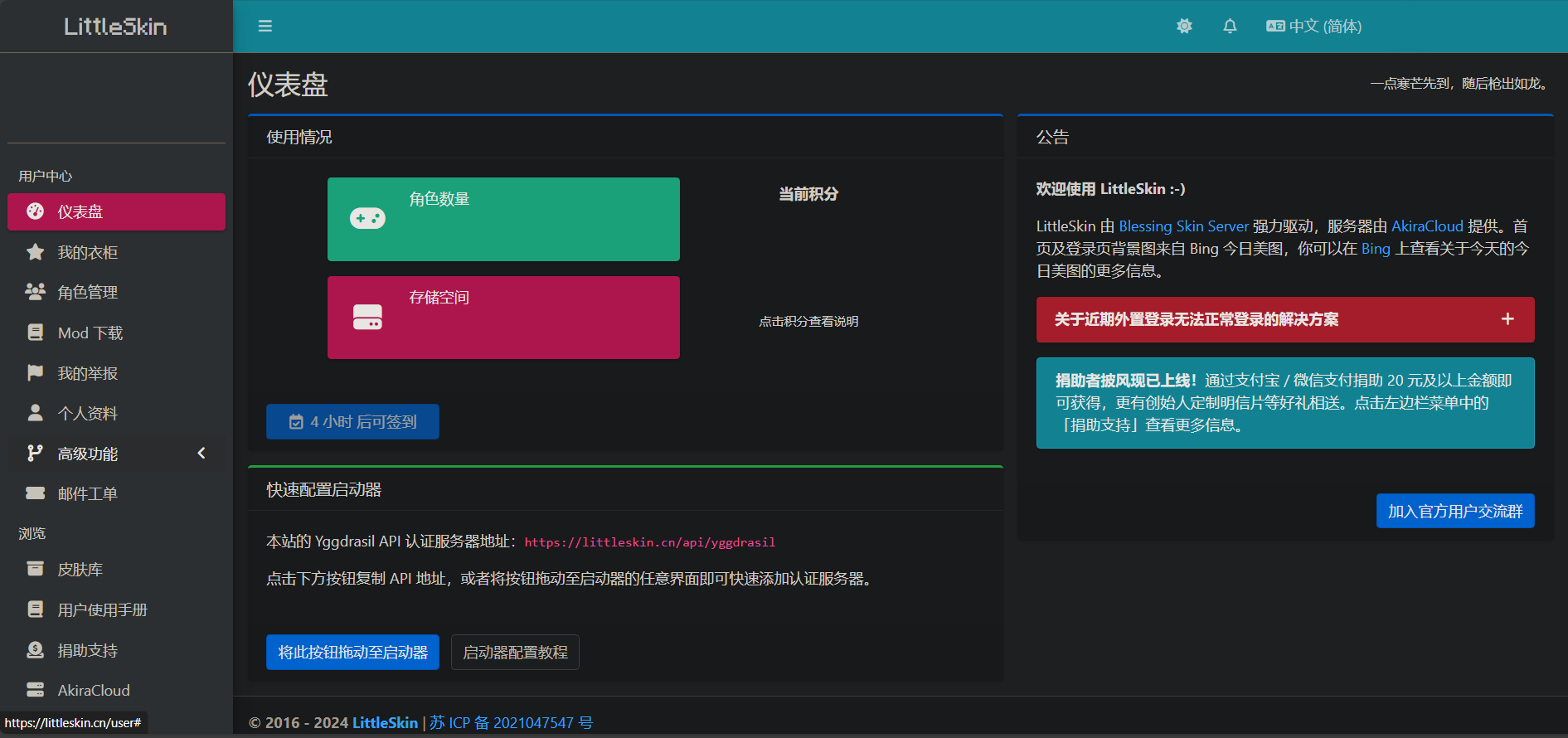The image size is (1568, 738).
Task: Open the 启动器配置教程 button
Action: 515,653
